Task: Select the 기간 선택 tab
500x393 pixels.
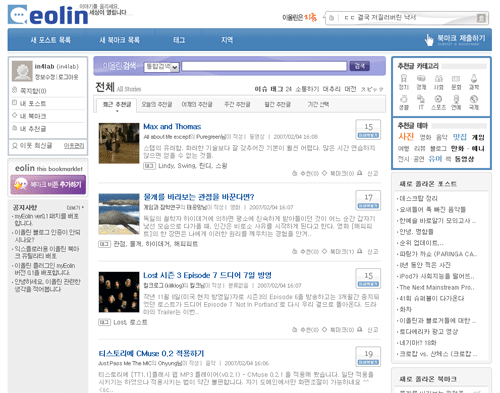Action: pyautogui.click(x=318, y=105)
